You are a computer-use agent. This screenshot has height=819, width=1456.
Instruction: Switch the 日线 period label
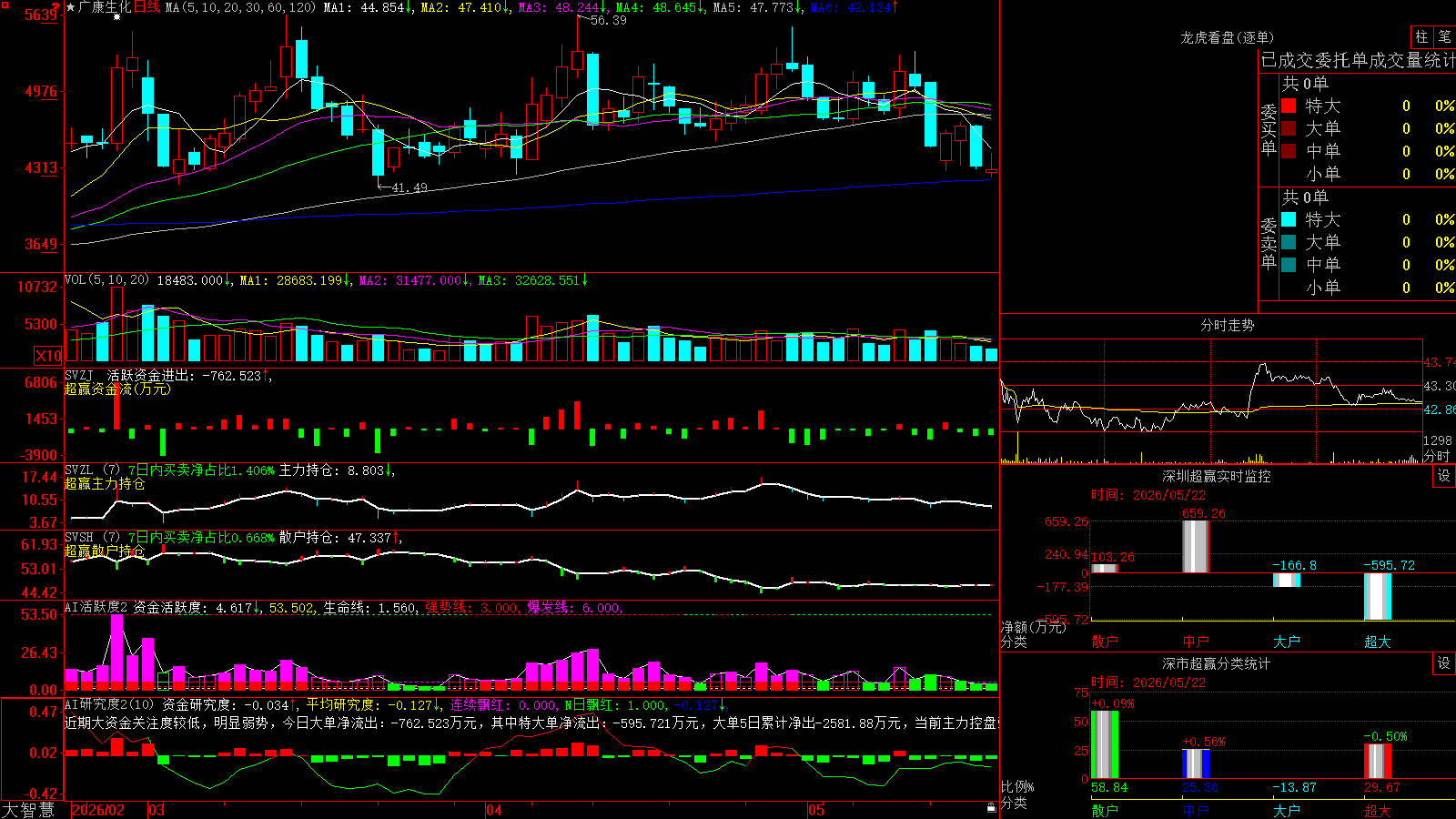point(147,7)
